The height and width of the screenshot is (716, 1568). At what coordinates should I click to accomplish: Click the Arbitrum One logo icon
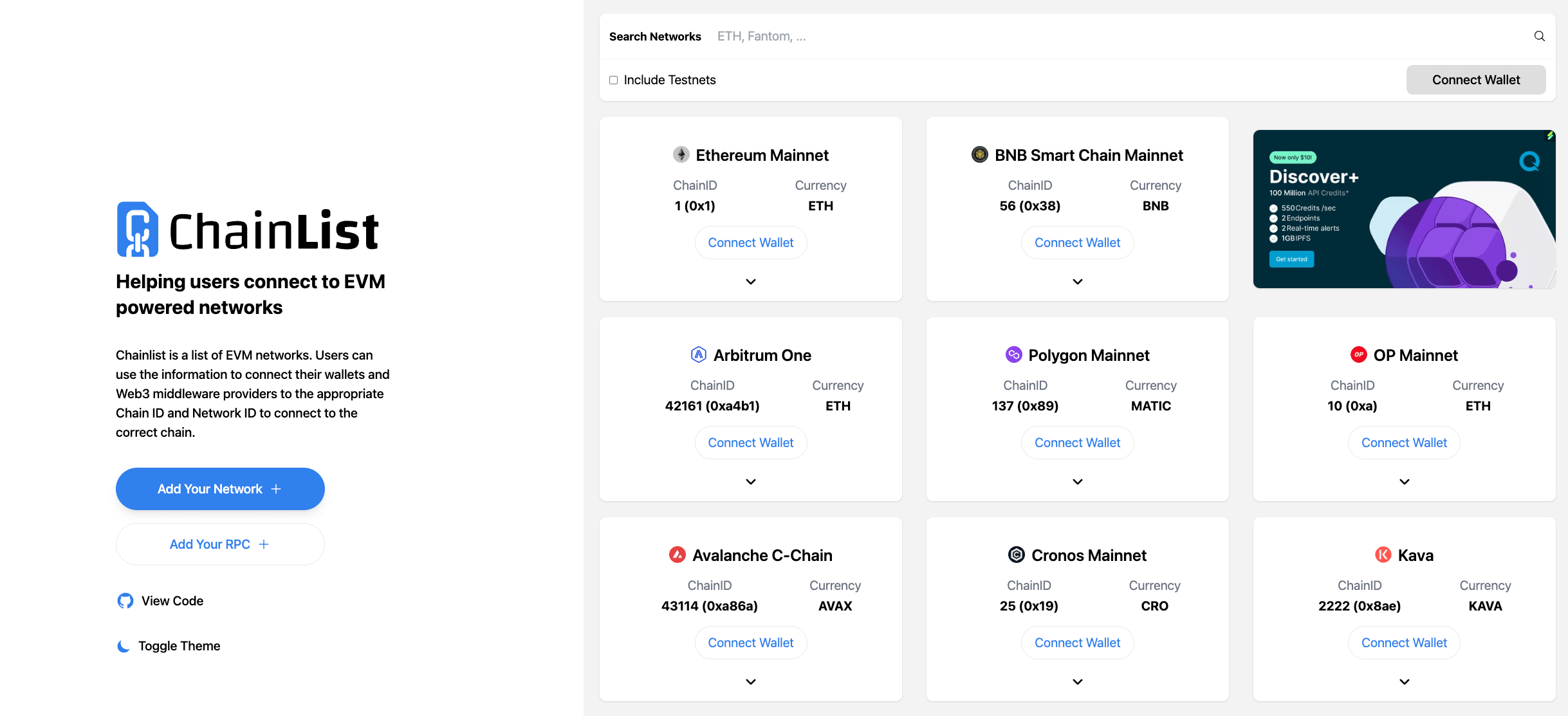pos(698,354)
